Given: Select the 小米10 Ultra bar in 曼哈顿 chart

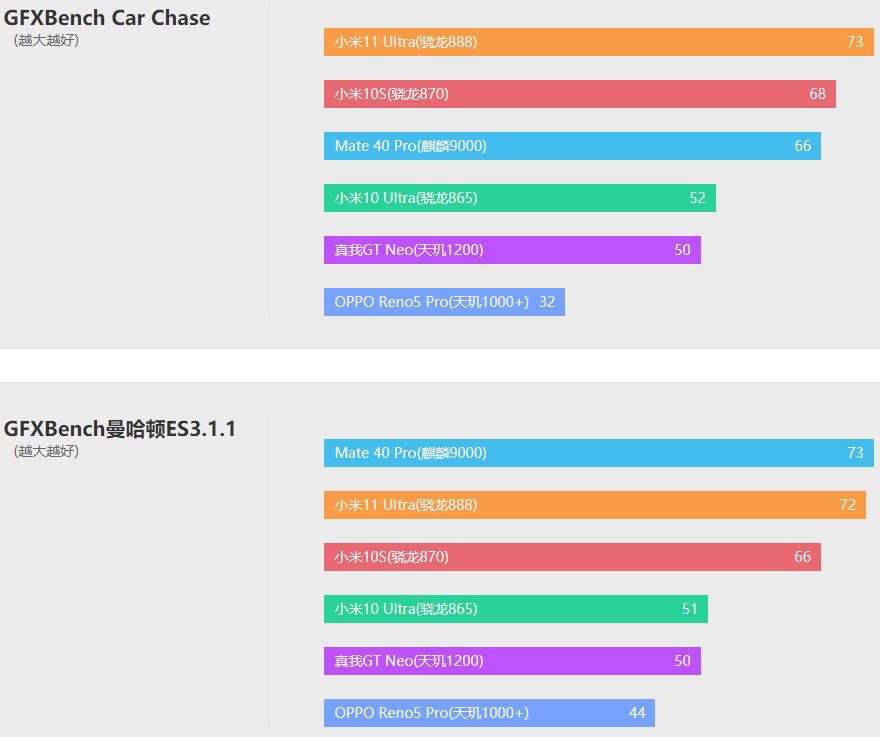Looking at the screenshot, I should coord(516,609).
